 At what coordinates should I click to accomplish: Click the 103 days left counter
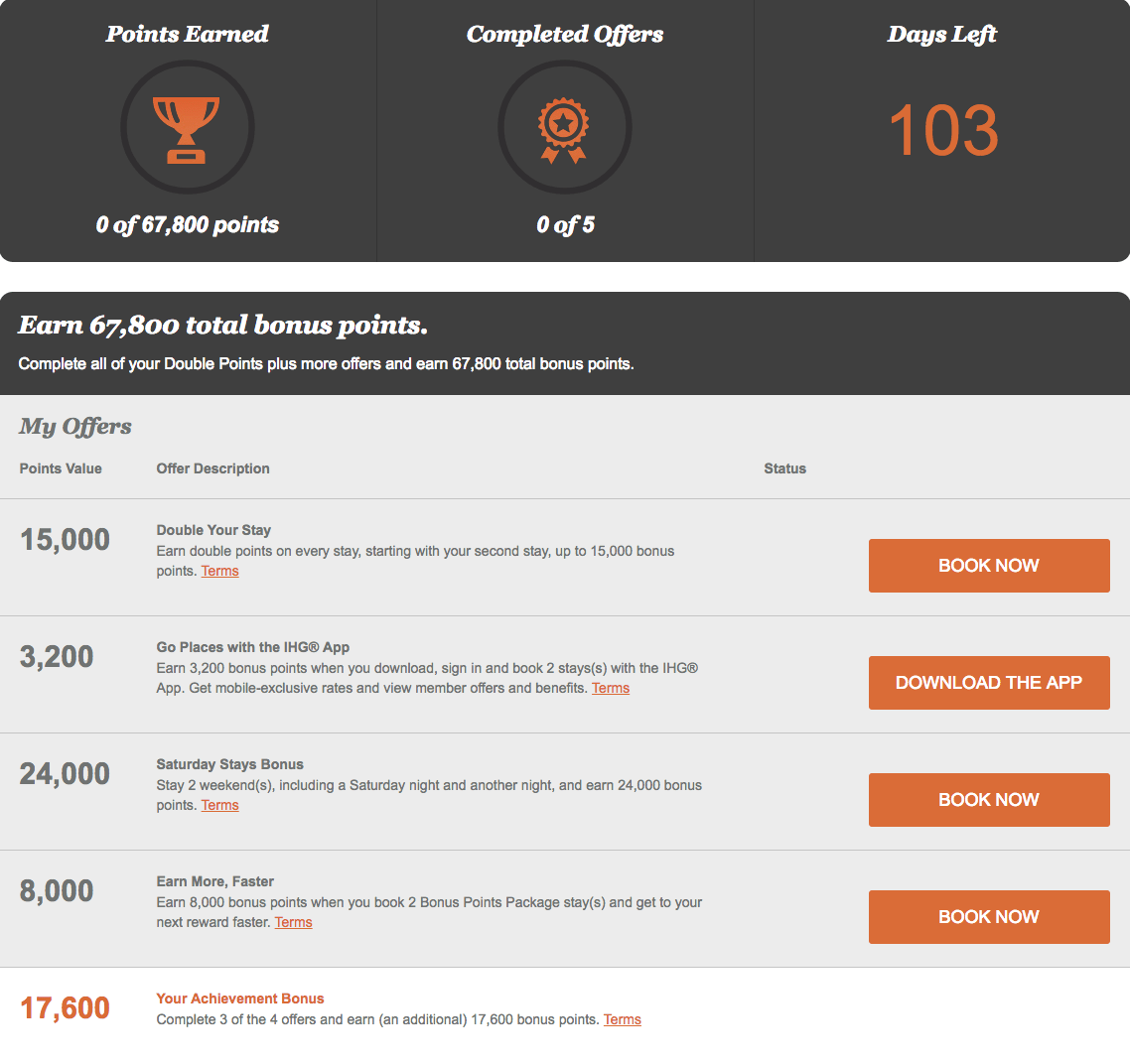[x=942, y=130]
